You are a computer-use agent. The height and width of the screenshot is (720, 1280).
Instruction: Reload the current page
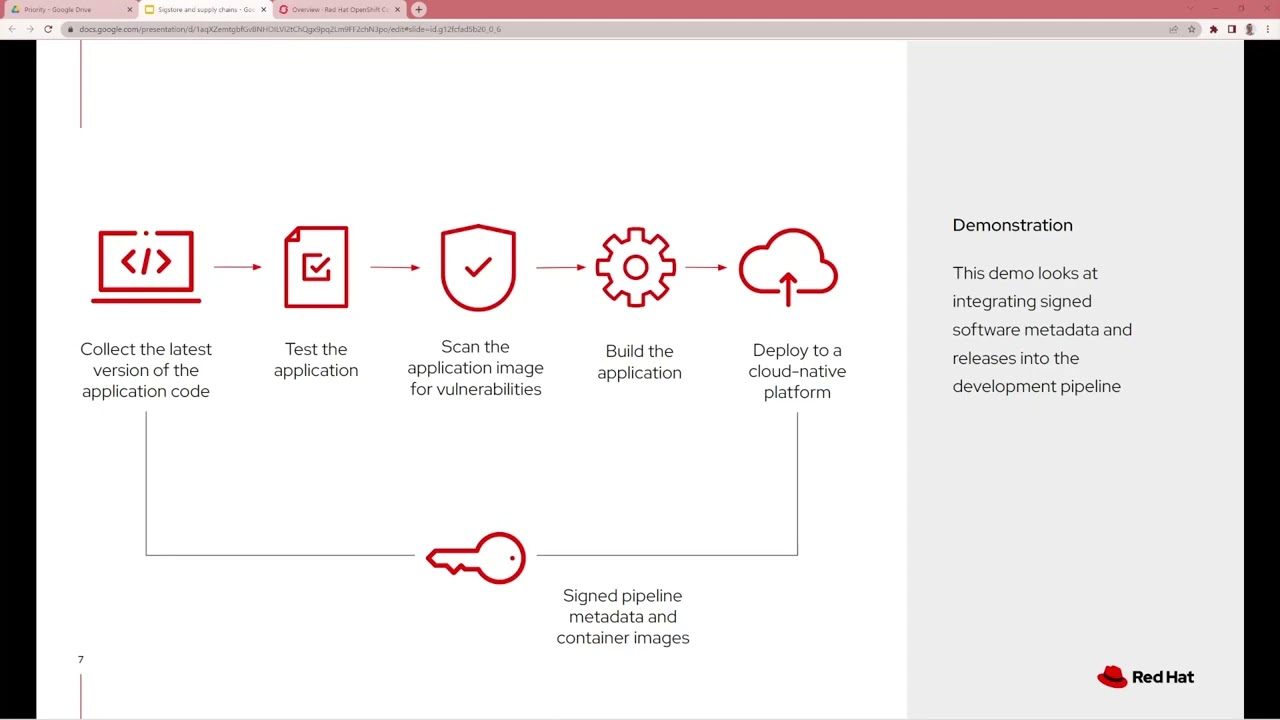pos(48,29)
